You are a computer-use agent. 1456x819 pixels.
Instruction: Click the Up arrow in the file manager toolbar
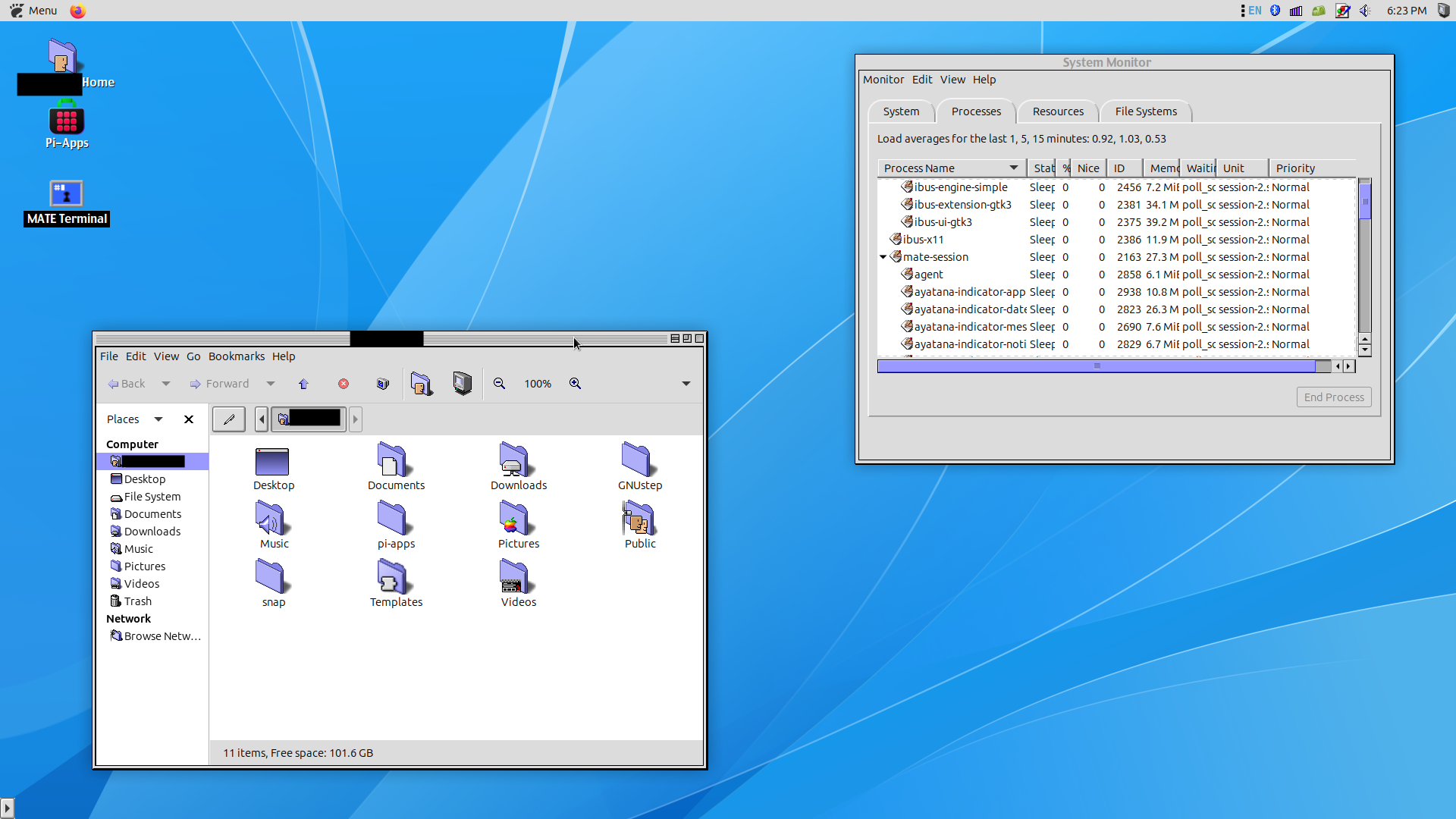coord(303,384)
